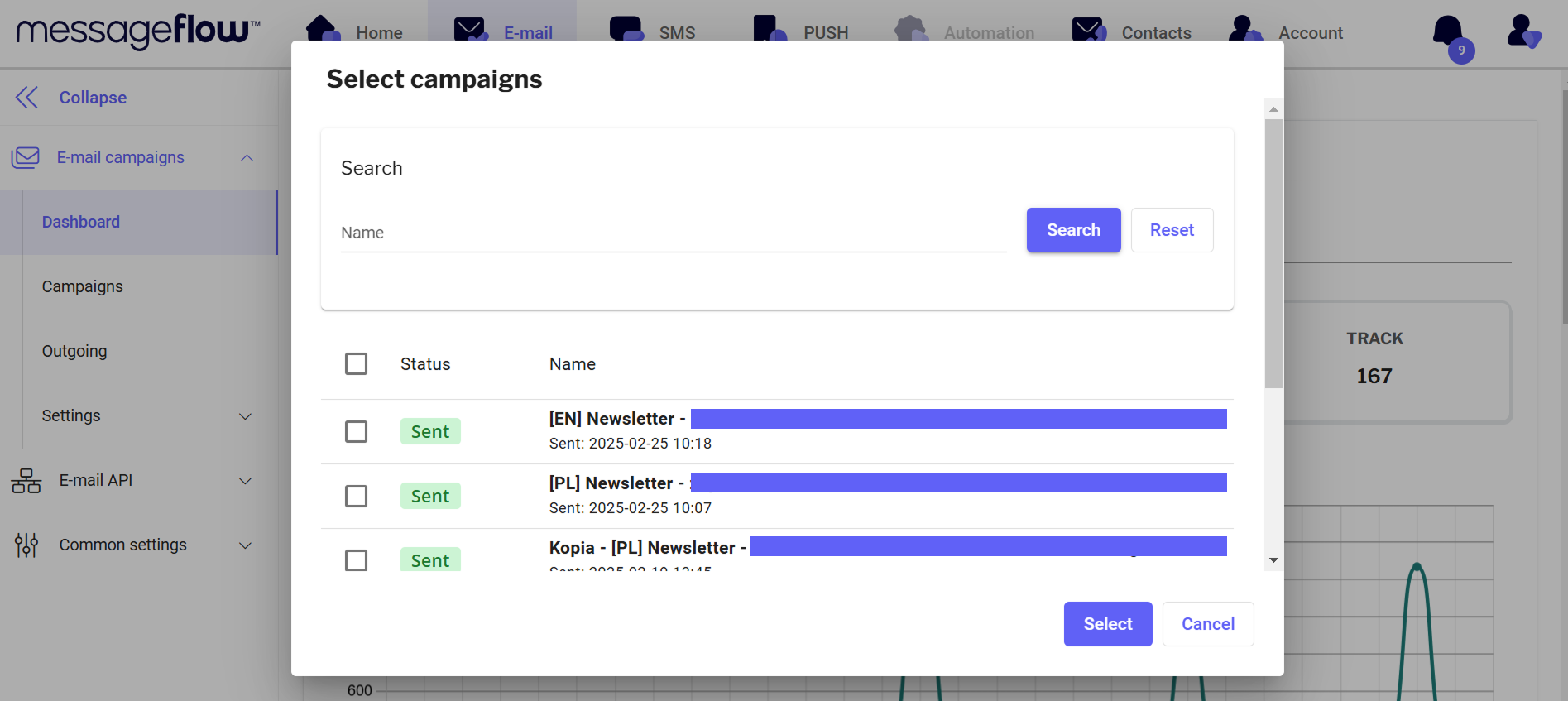
Task: Click the Common settings sliders icon
Action: 26,545
